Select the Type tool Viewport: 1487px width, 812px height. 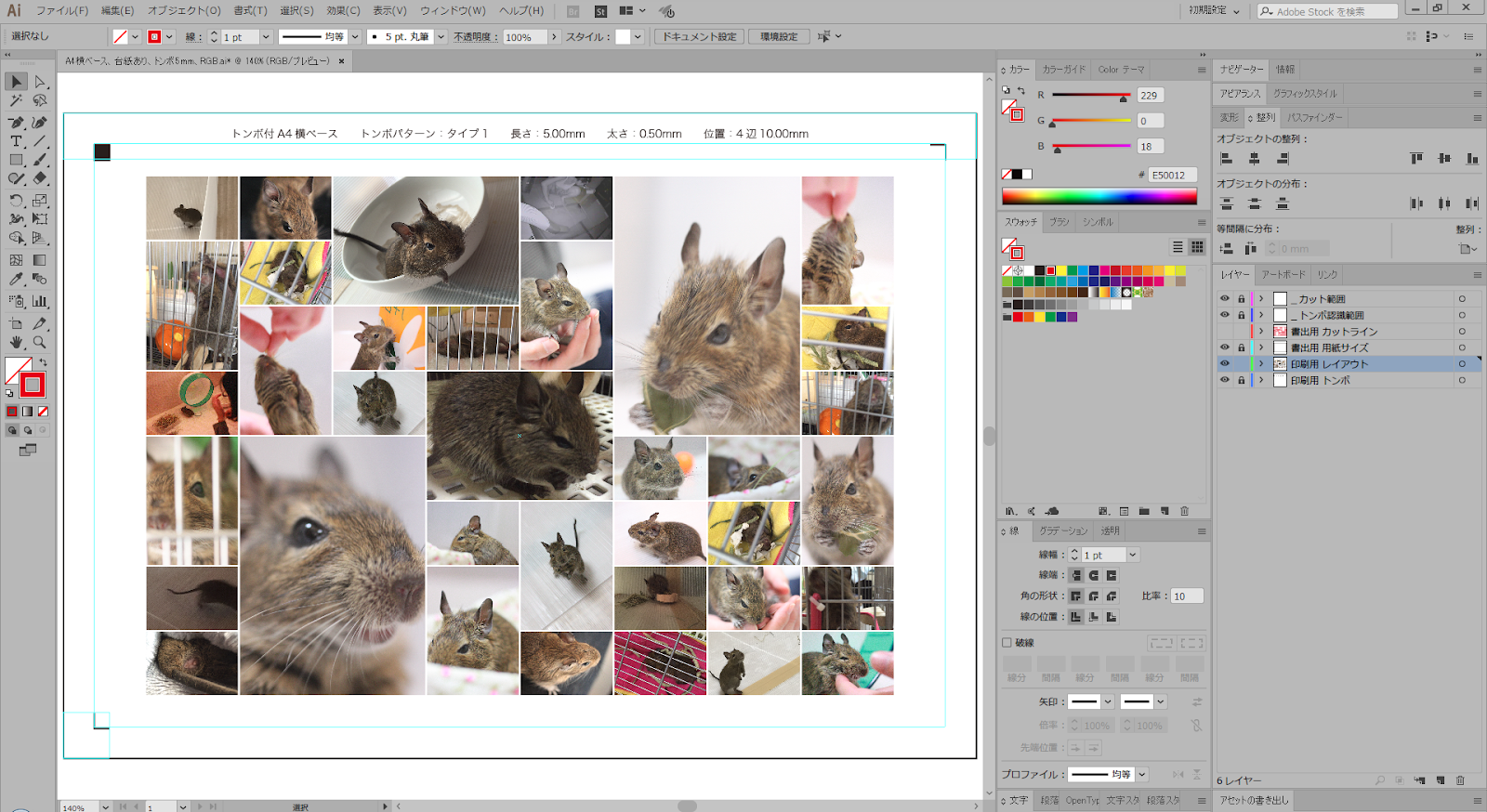pyautogui.click(x=16, y=141)
